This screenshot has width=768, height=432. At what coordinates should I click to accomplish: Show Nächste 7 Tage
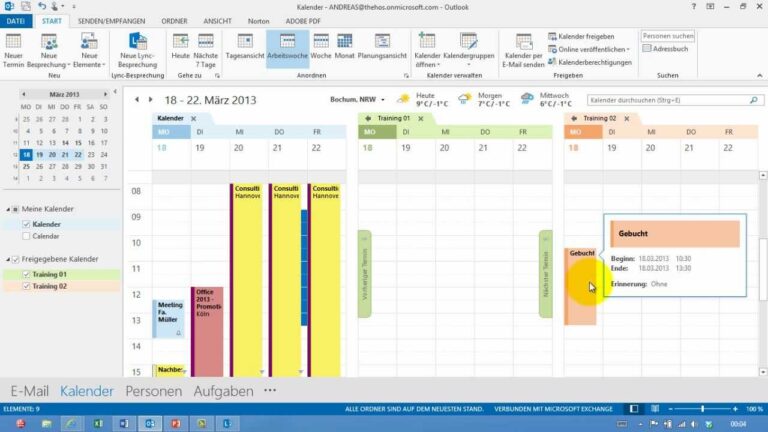205,50
